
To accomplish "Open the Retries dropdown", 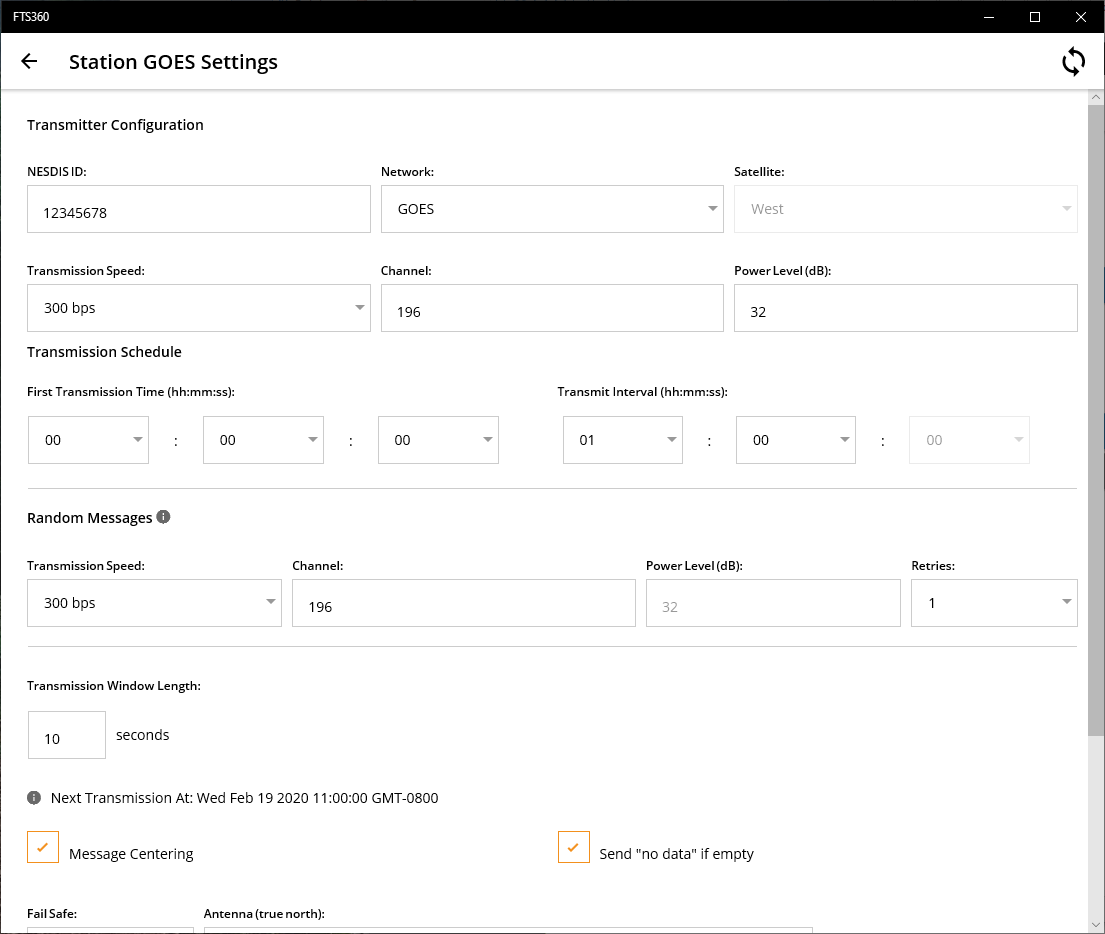I will [994, 603].
